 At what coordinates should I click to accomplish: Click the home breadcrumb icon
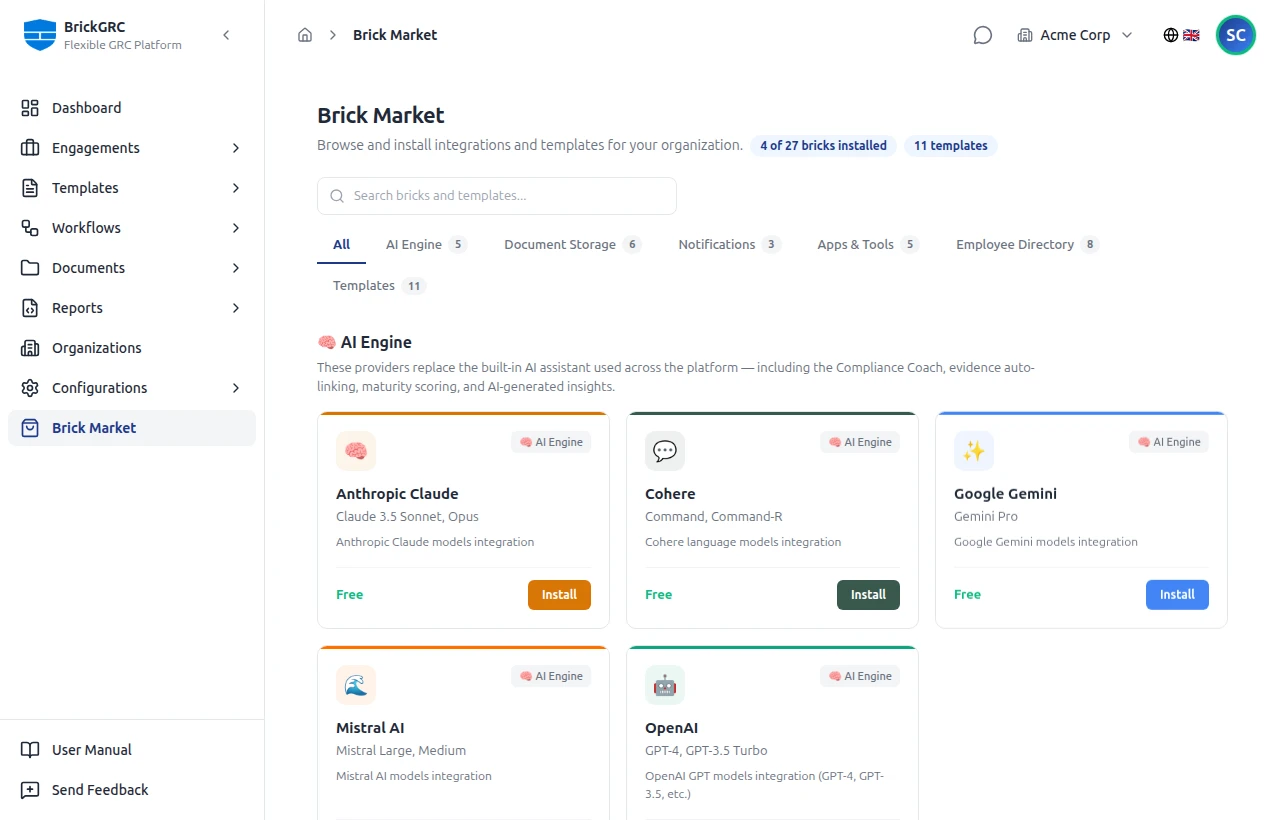pos(305,34)
